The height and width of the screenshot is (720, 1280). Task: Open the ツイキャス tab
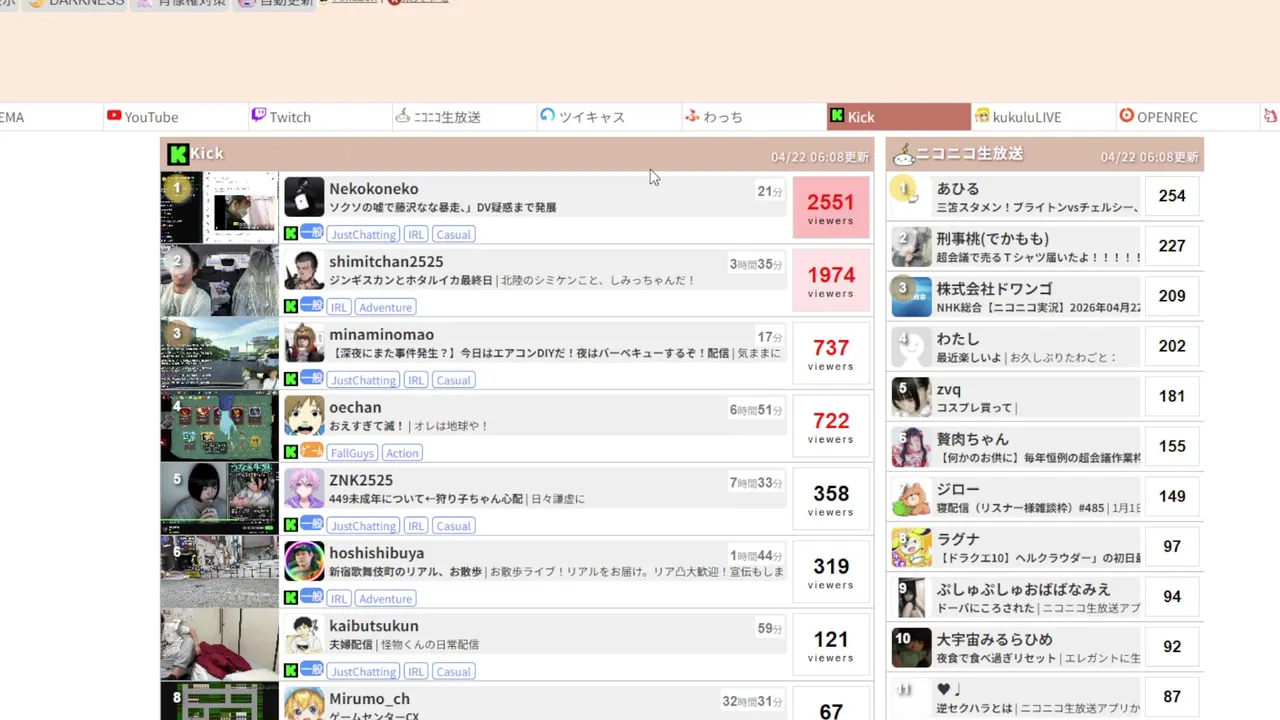[609, 117]
